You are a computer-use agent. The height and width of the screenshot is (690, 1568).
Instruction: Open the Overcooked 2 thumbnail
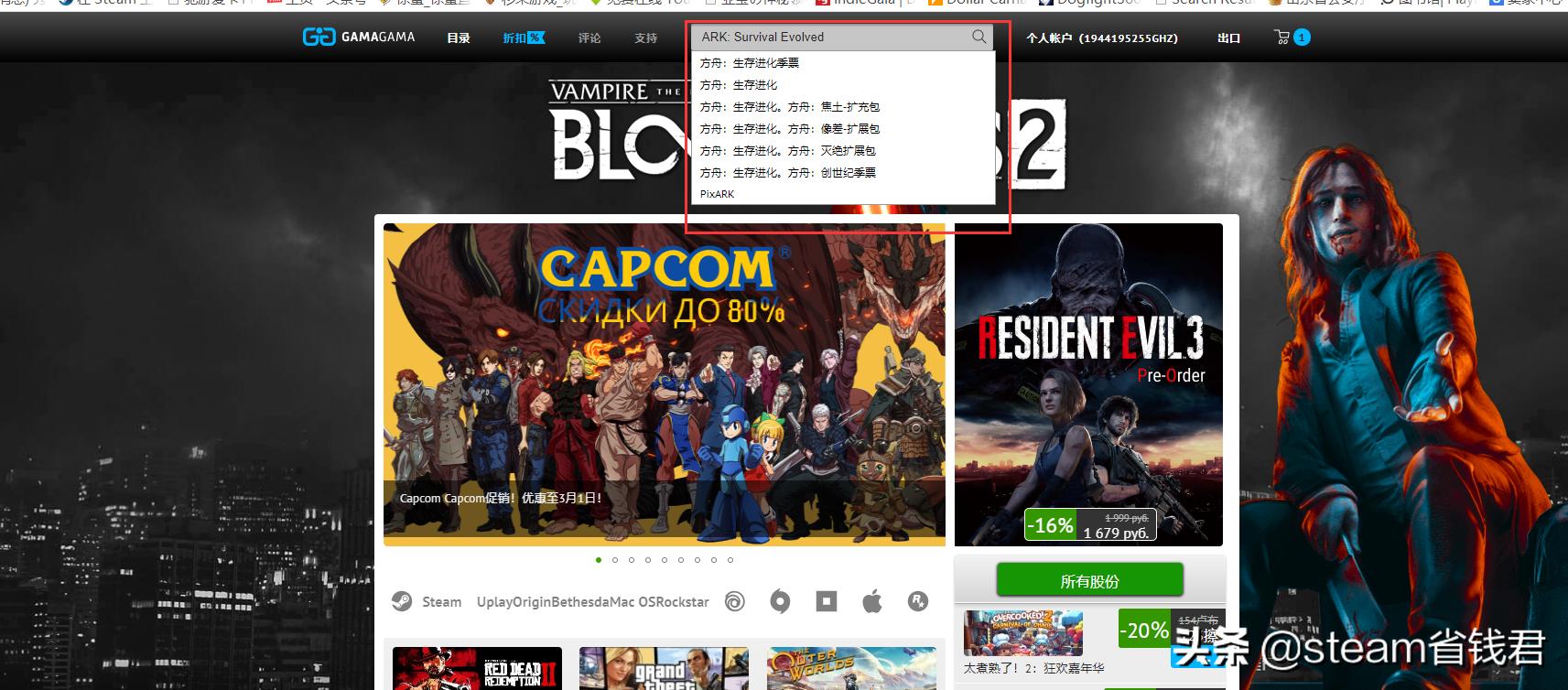pyautogui.click(x=1023, y=632)
